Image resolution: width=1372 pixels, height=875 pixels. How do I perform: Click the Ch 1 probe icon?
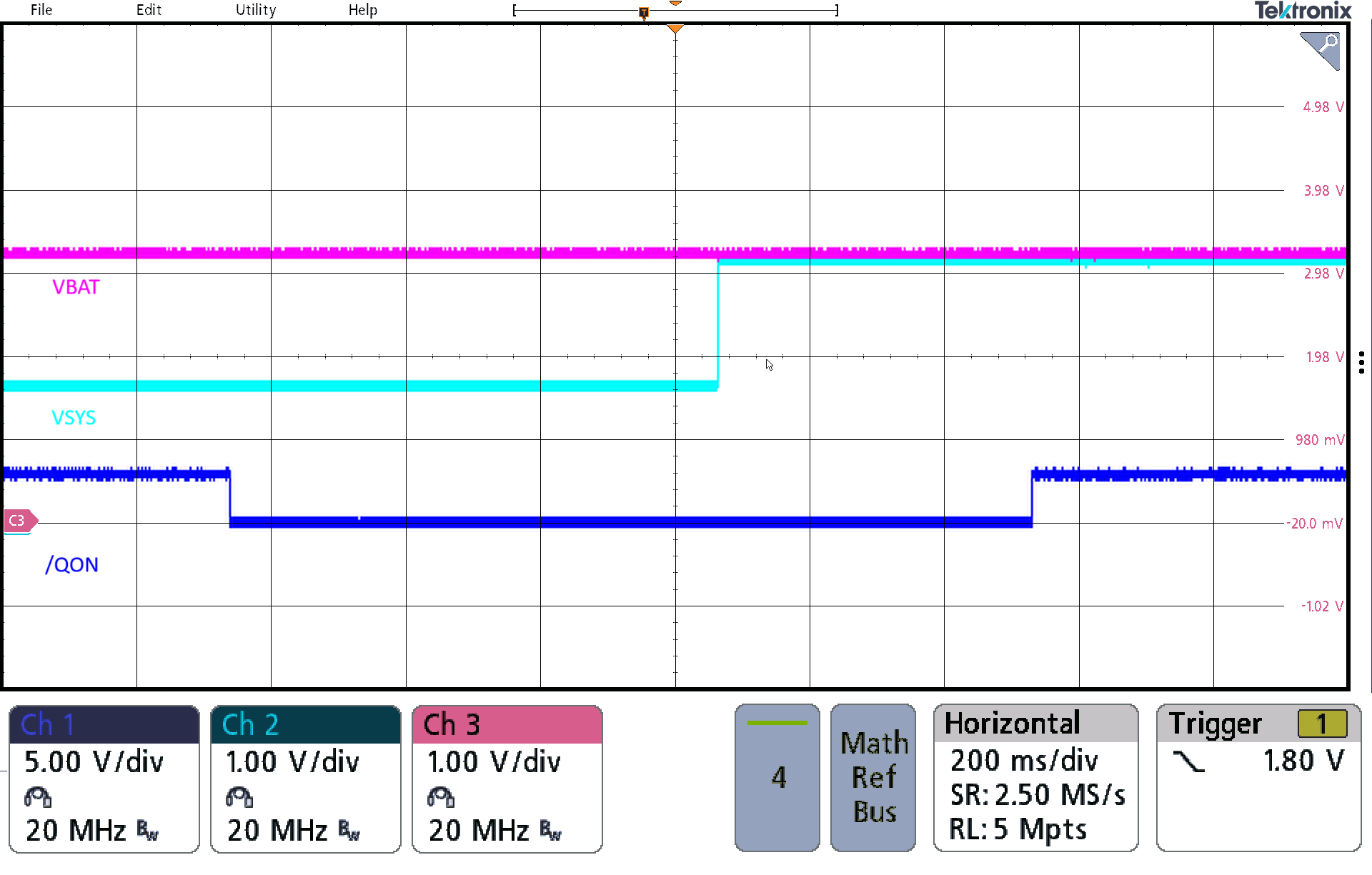pyautogui.click(x=38, y=796)
